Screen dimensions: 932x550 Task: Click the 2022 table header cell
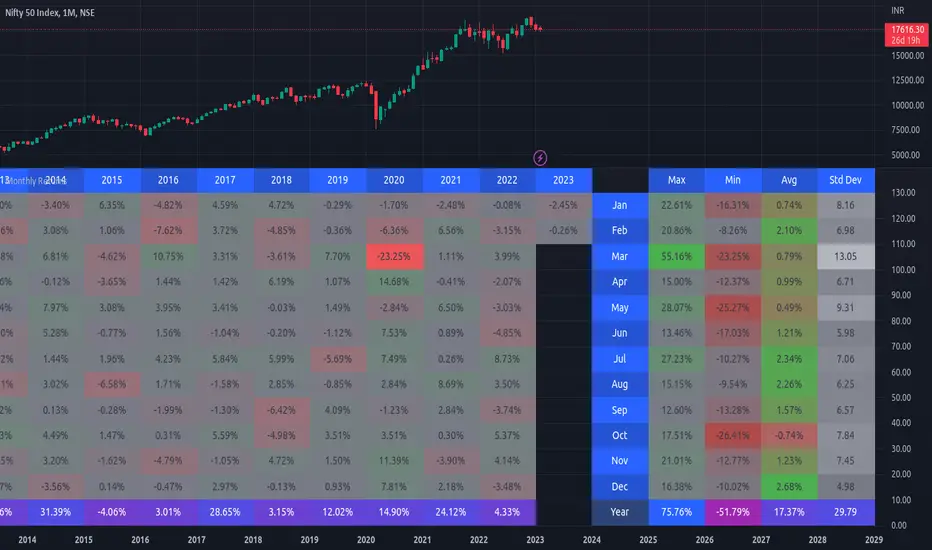click(x=507, y=180)
